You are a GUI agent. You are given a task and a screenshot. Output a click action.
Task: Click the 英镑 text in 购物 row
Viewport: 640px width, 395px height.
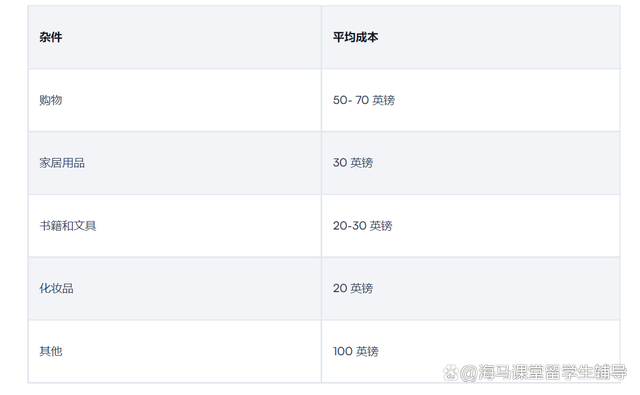pyautogui.click(x=384, y=100)
